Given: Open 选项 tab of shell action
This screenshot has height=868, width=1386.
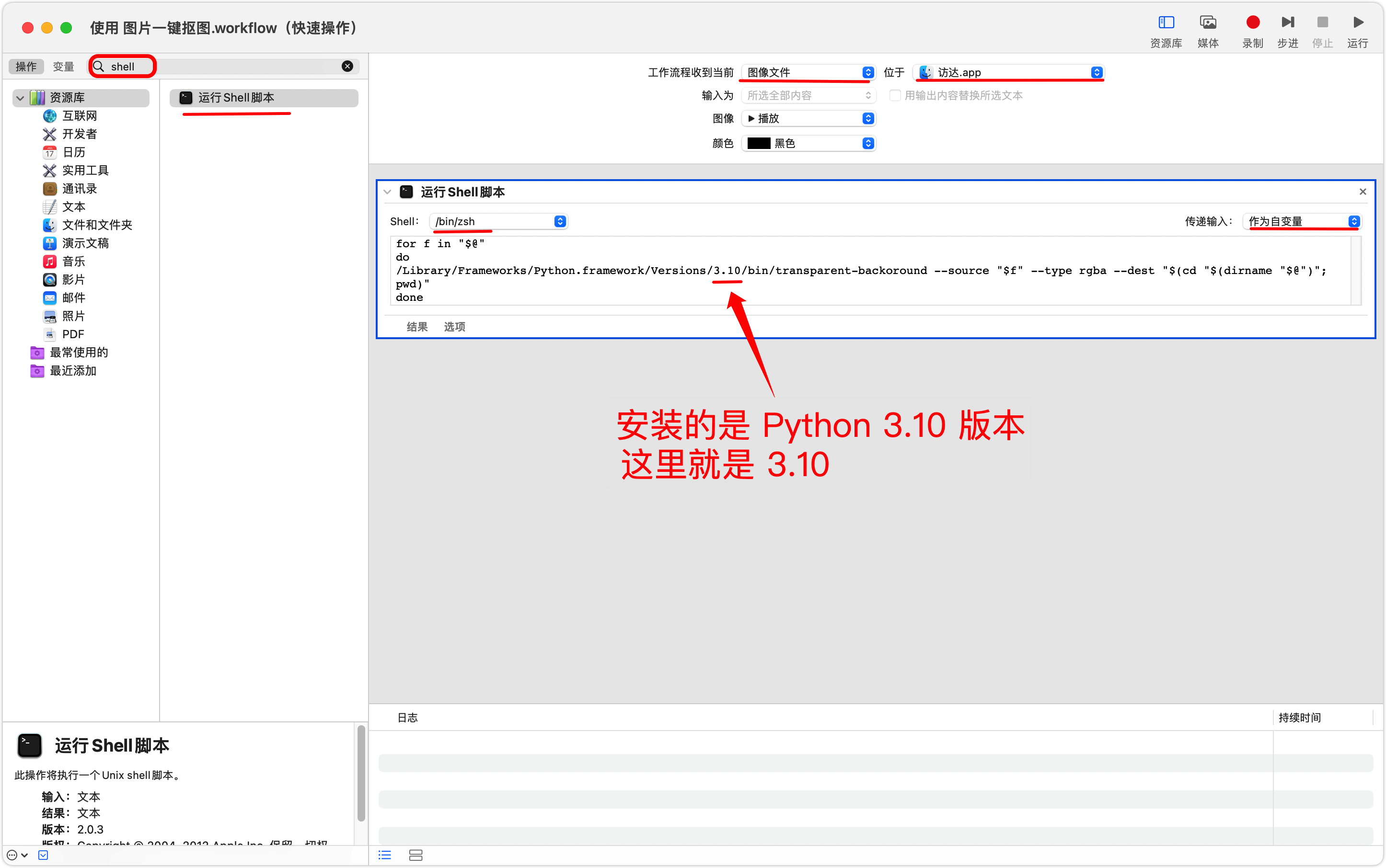Looking at the screenshot, I should (454, 327).
